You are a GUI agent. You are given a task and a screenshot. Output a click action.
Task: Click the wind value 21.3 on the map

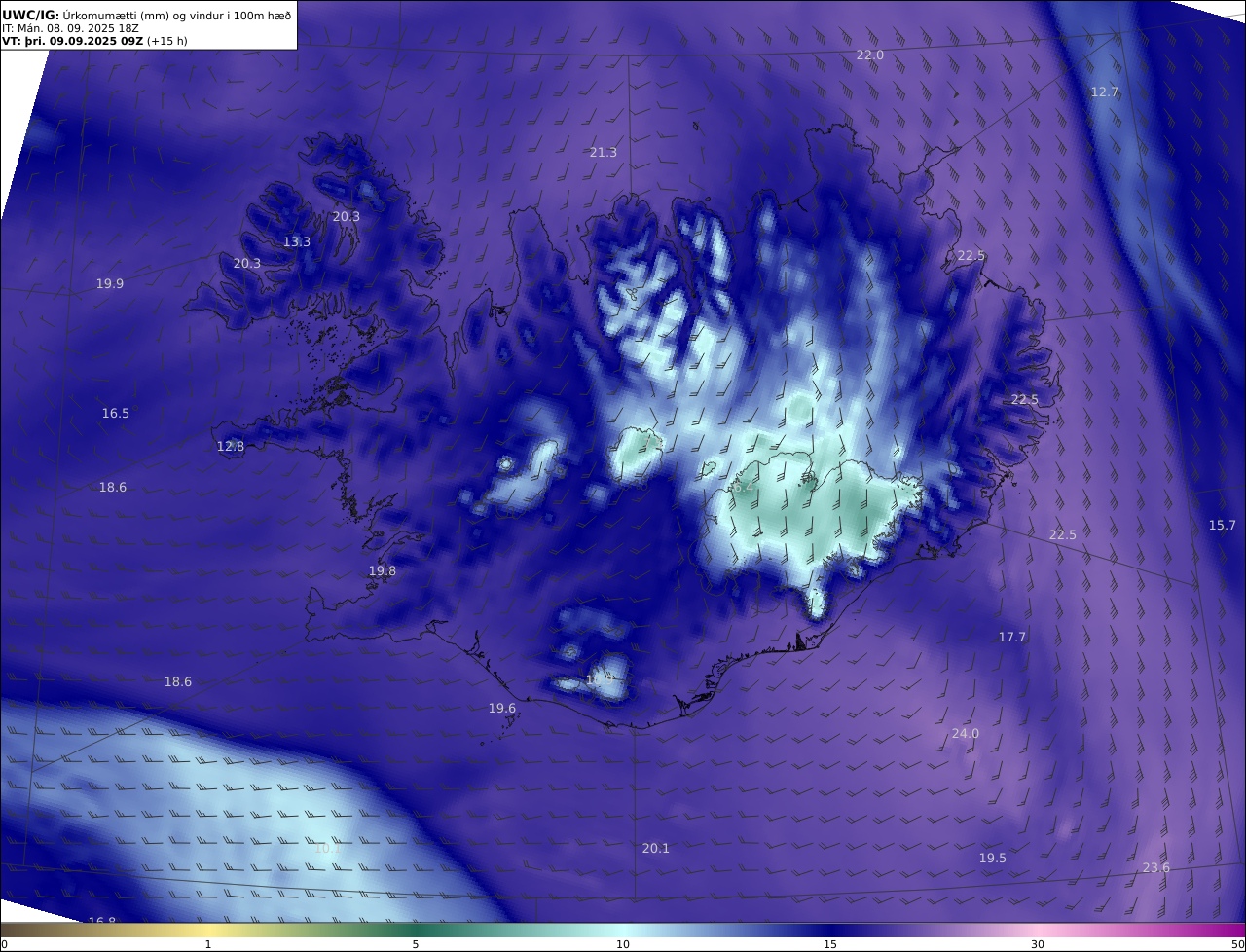(x=604, y=153)
